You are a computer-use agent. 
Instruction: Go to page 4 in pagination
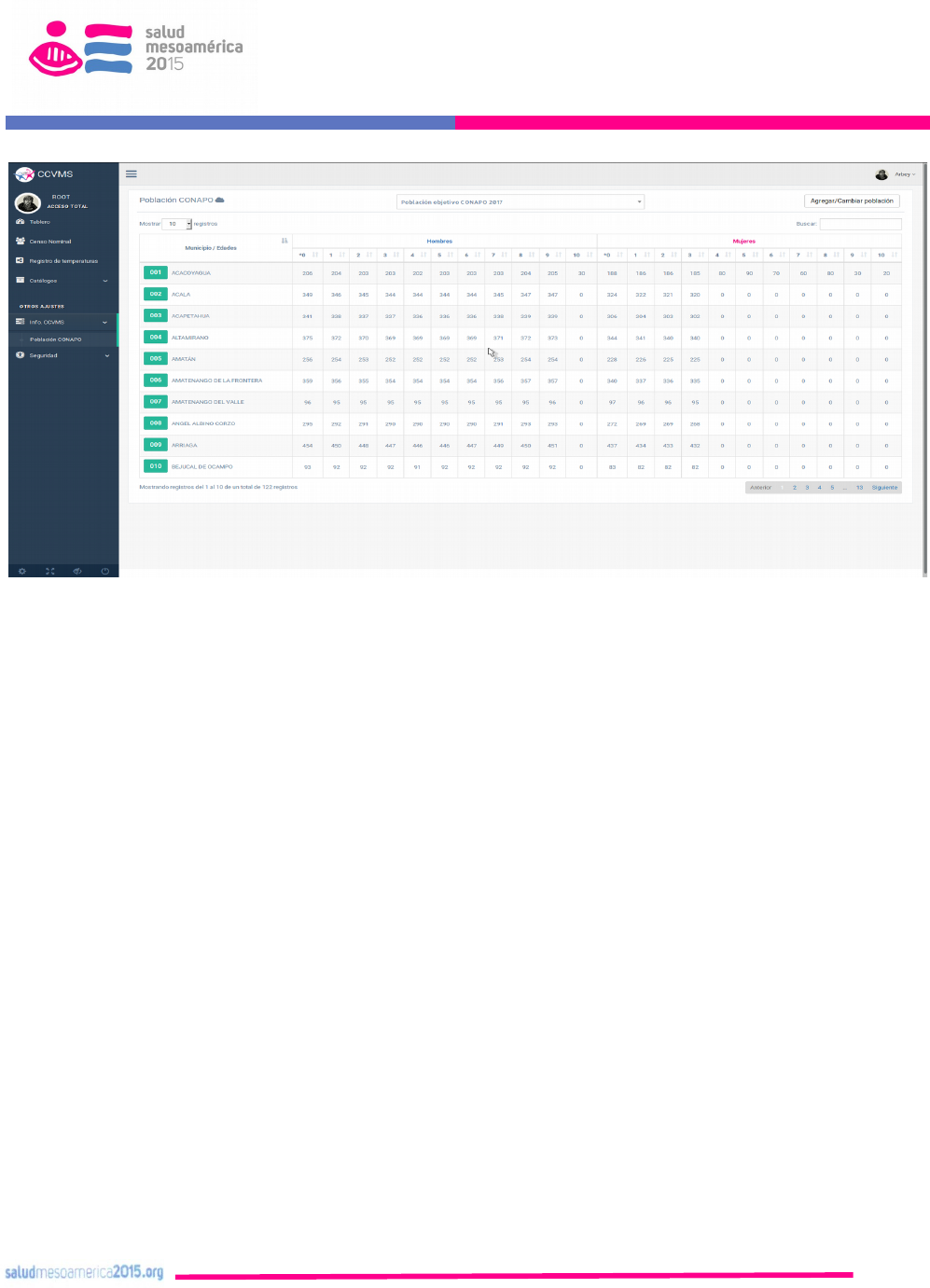click(x=820, y=488)
